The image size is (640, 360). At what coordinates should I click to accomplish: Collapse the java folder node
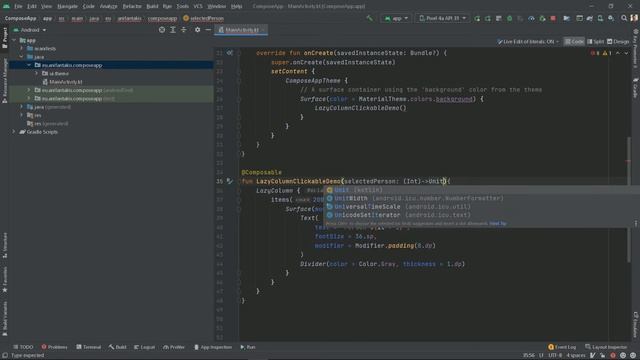coord(22,57)
